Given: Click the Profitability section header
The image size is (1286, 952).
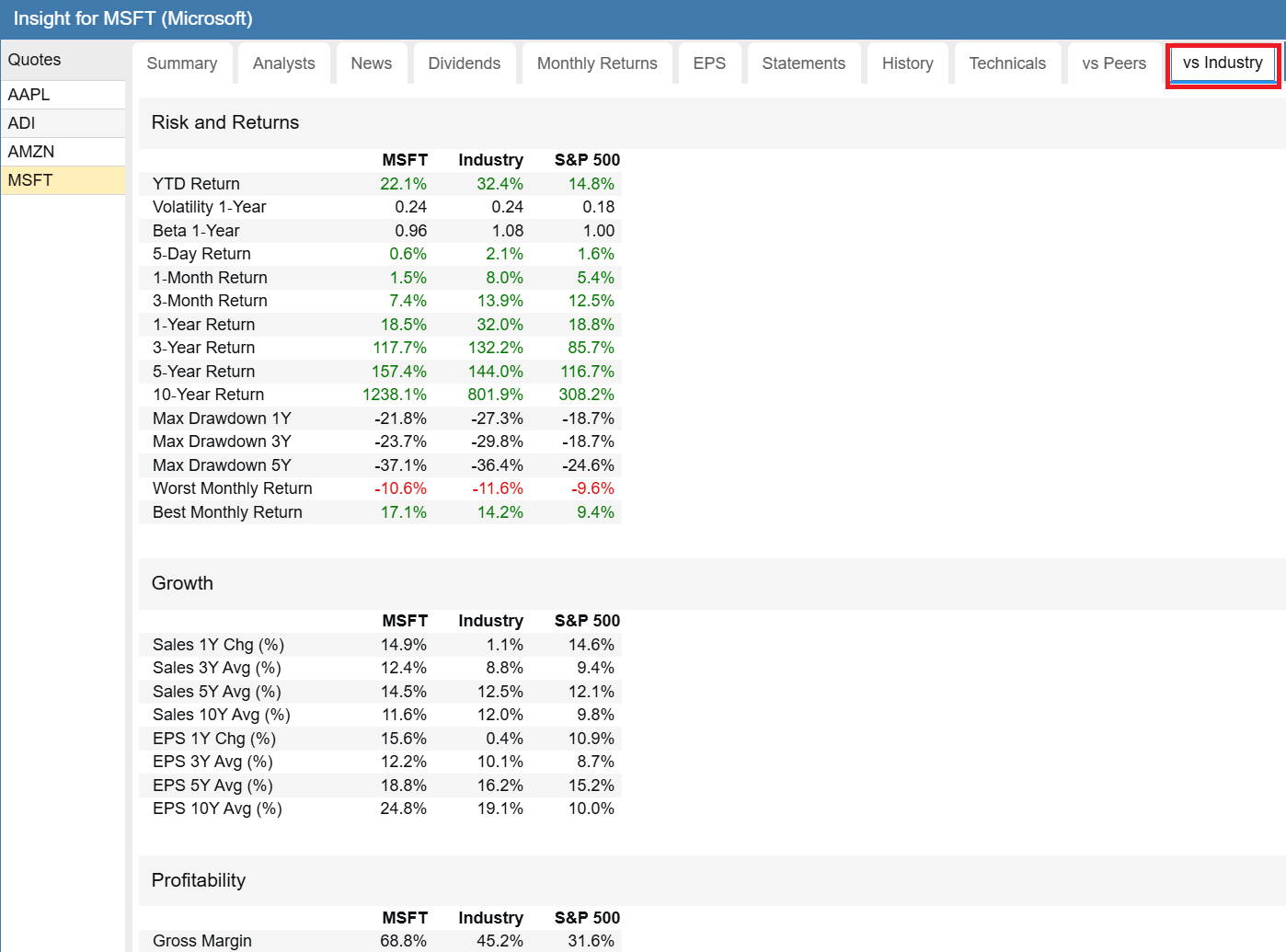Looking at the screenshot, I should (x=199, y=880).
